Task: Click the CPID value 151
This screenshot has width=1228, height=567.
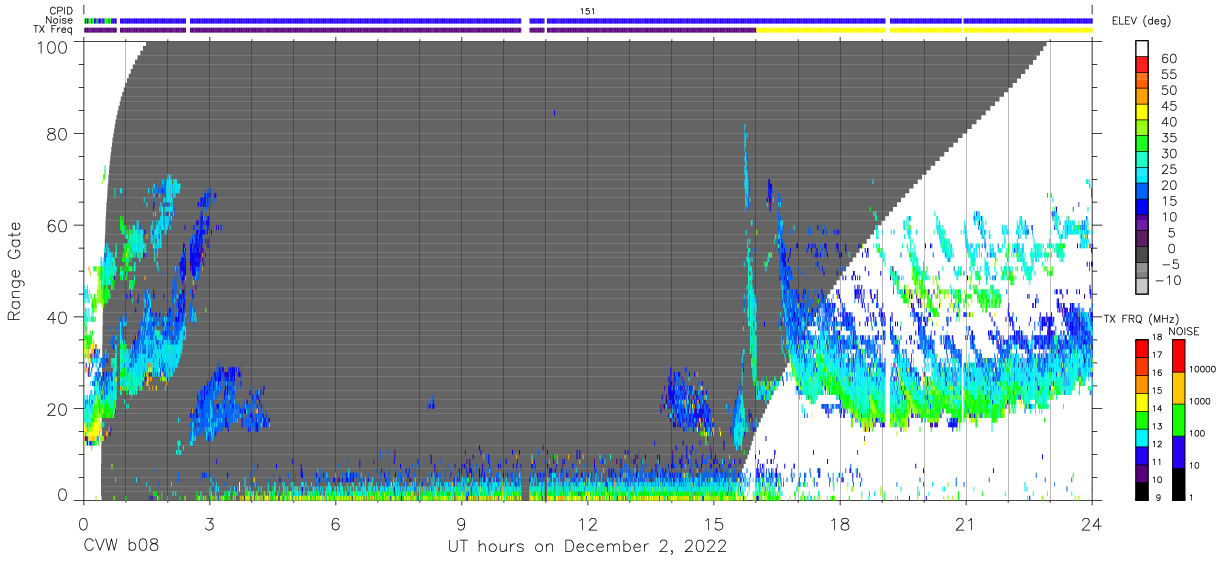Action: (588, 10)
